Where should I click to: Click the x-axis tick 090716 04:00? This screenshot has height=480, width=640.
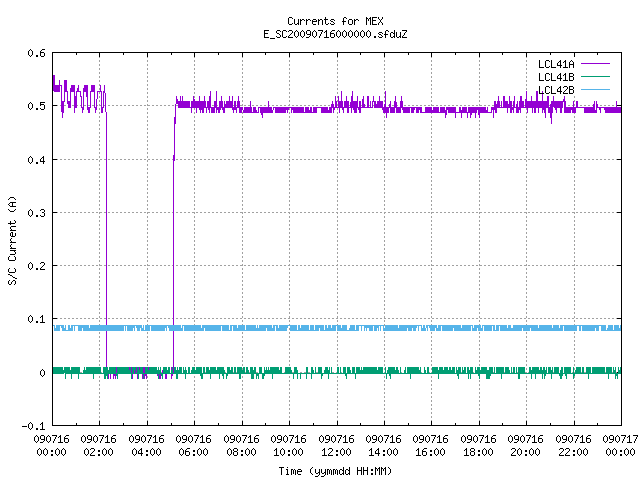click(147, 446)
